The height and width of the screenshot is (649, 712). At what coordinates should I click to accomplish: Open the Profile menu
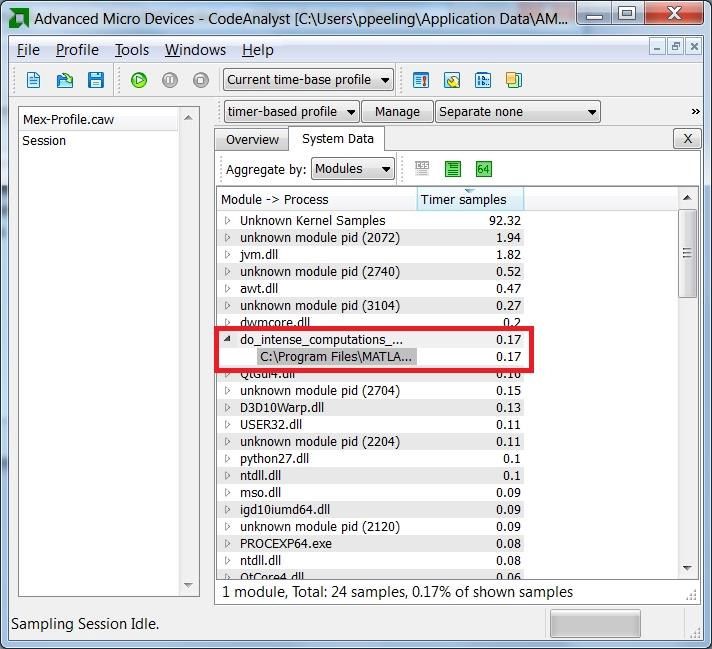[x=77, y=50]
